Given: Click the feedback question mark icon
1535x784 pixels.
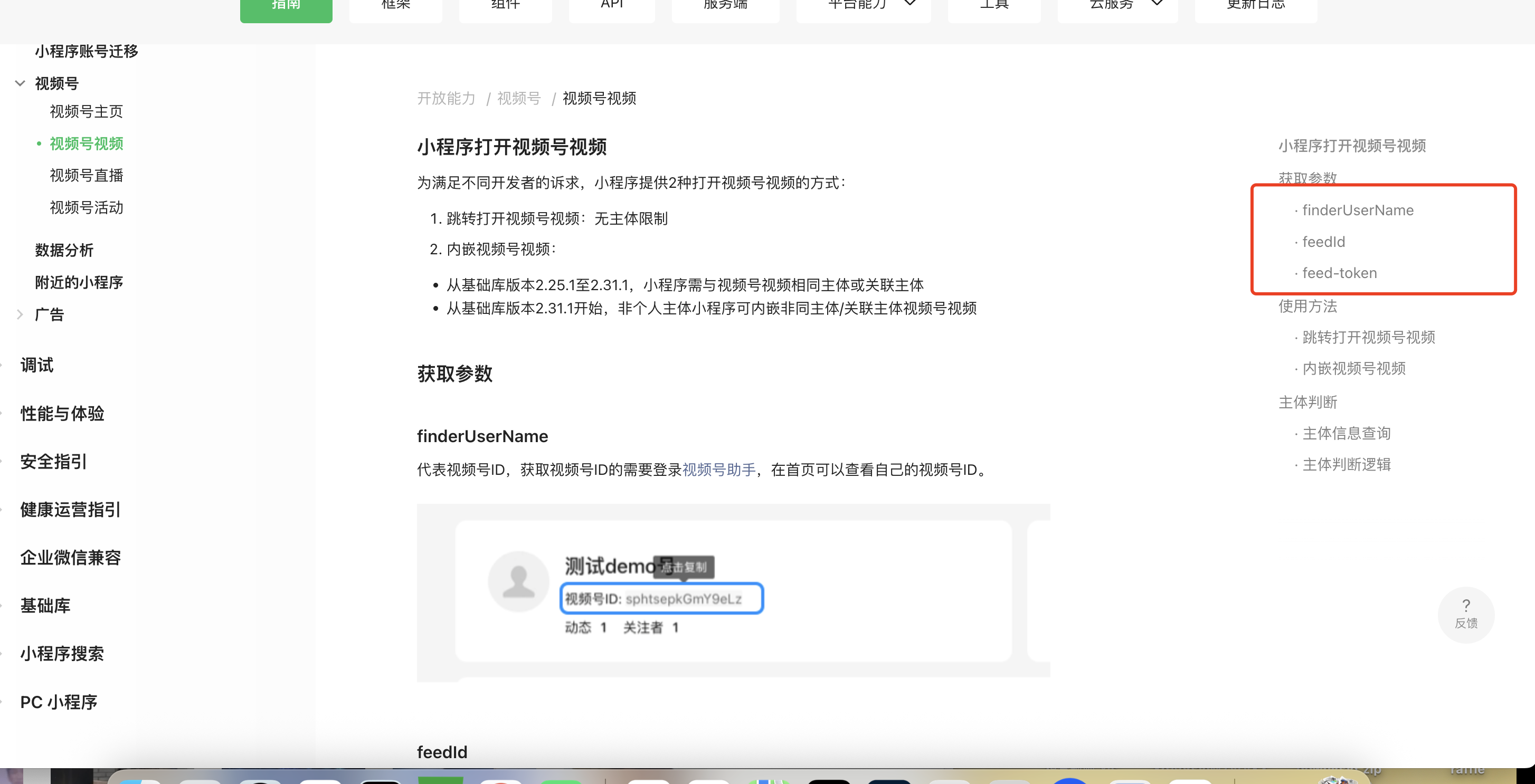Looking at the screenshot, I should pos(1466,606).
